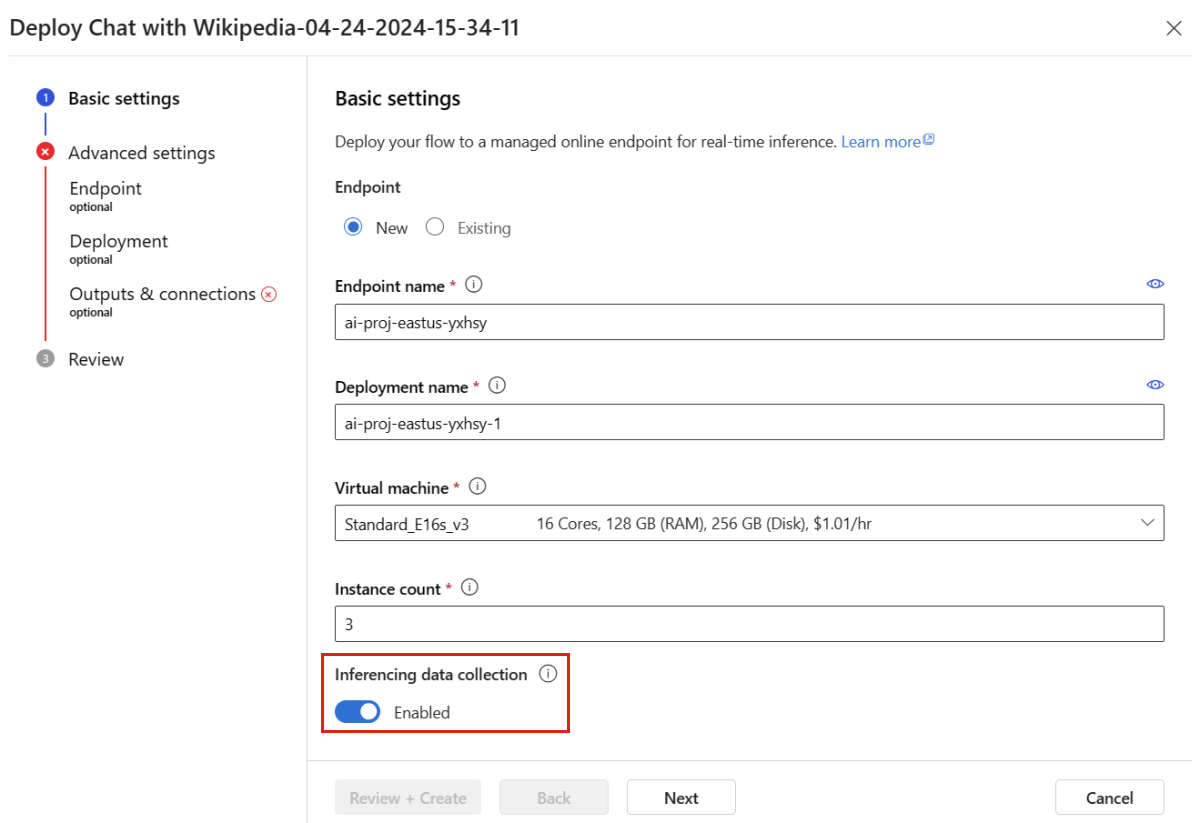Jump to the Review step

click(96, 359)
